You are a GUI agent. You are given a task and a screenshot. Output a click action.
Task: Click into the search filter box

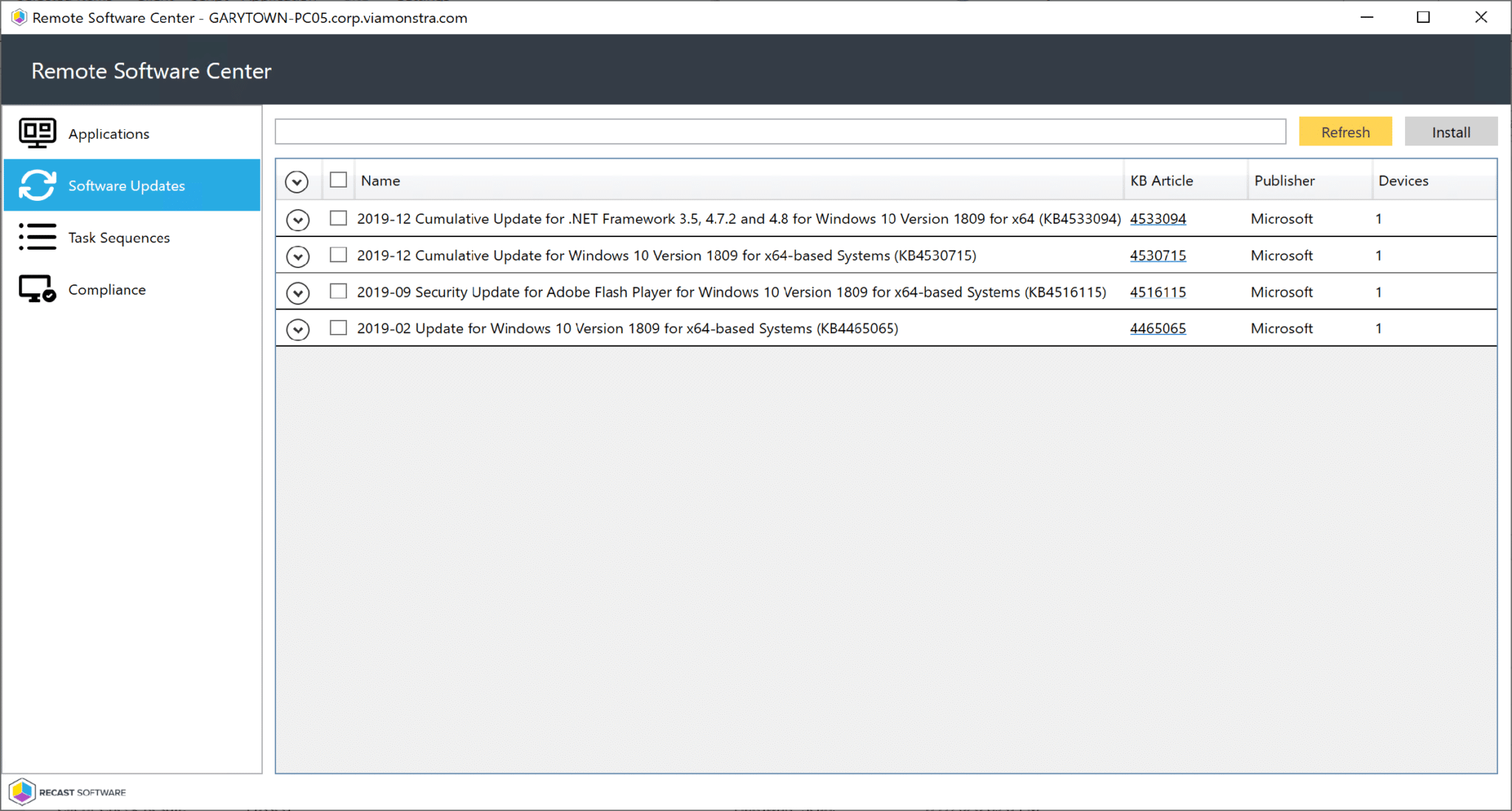780,131
